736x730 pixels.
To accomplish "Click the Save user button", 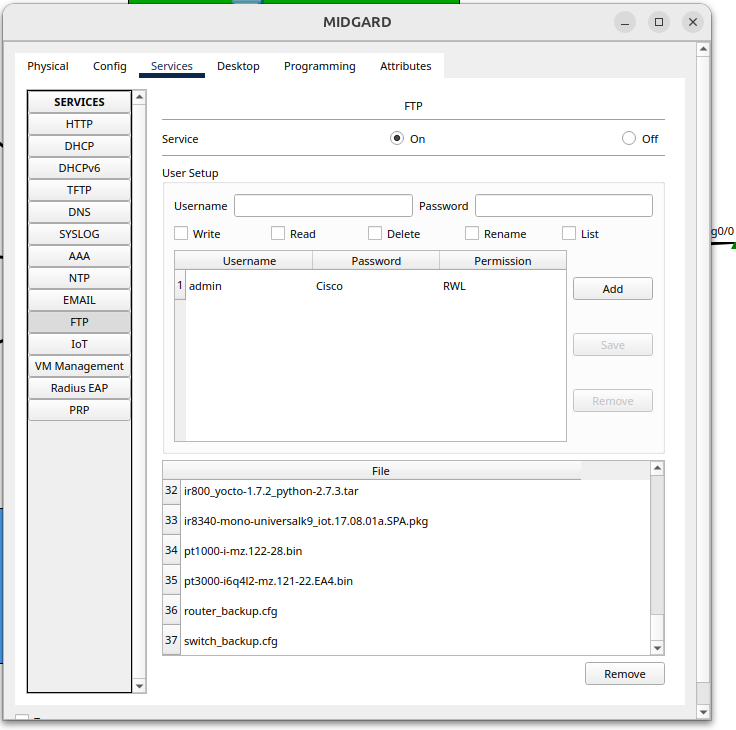I will pos(613,345).
